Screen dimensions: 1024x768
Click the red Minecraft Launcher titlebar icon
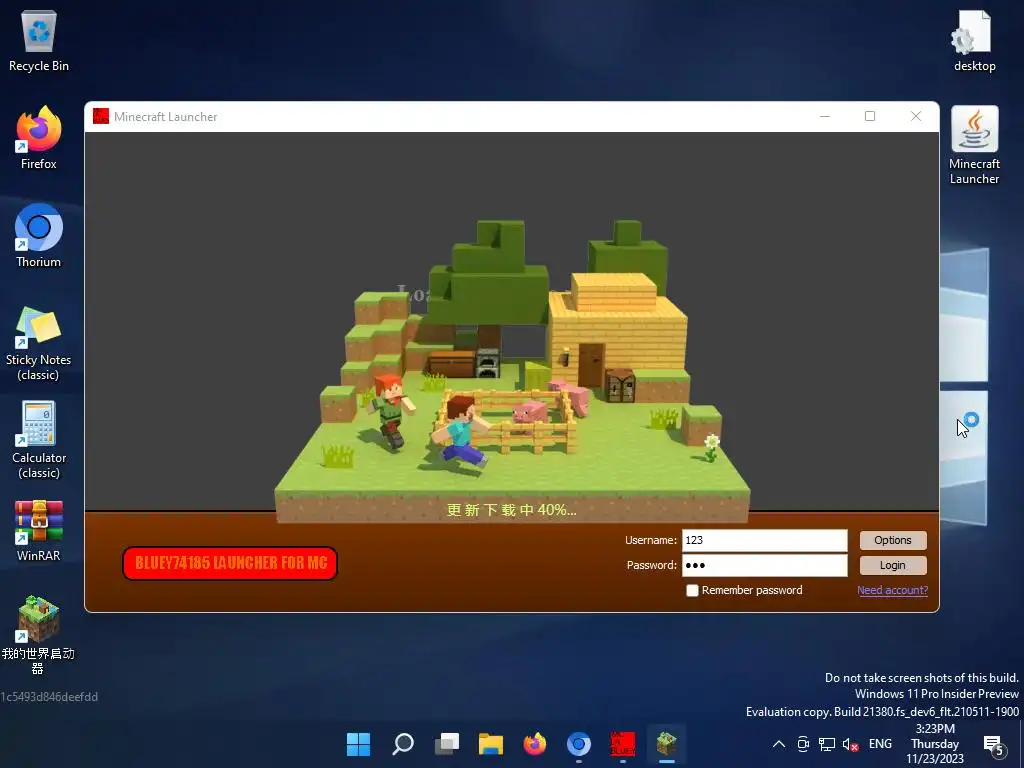pyautogui.click(x=101, y=116)
